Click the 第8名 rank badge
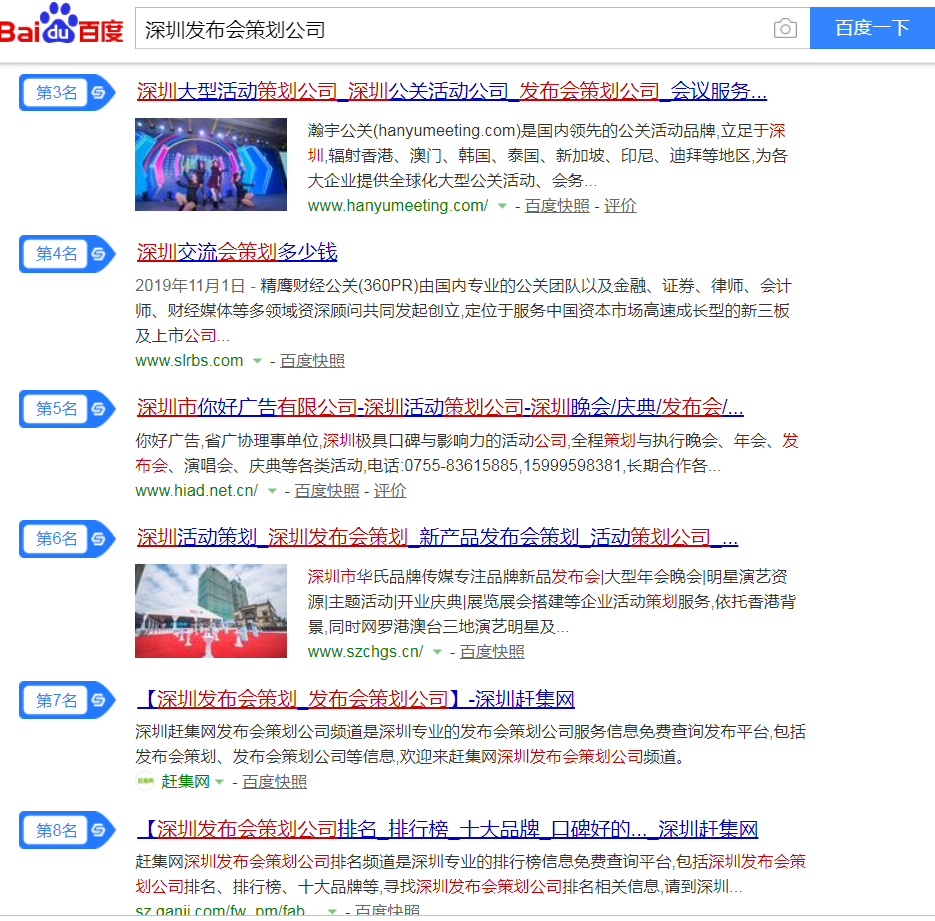The image size is (935, 921). tap(67, 830)
